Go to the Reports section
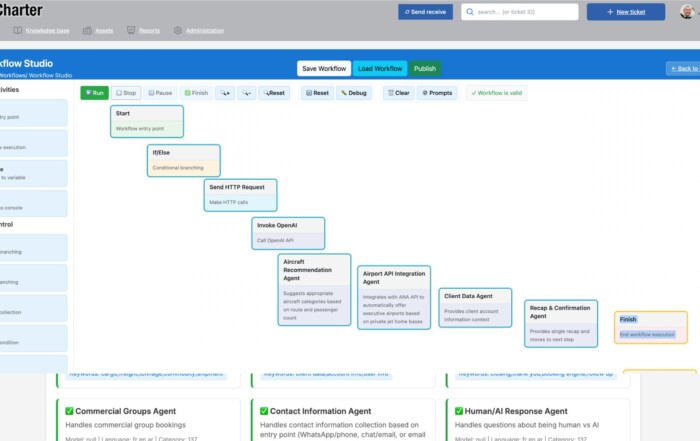Viewport: 700px width, 441px height. pyautogui.click(x=144, y=31)
